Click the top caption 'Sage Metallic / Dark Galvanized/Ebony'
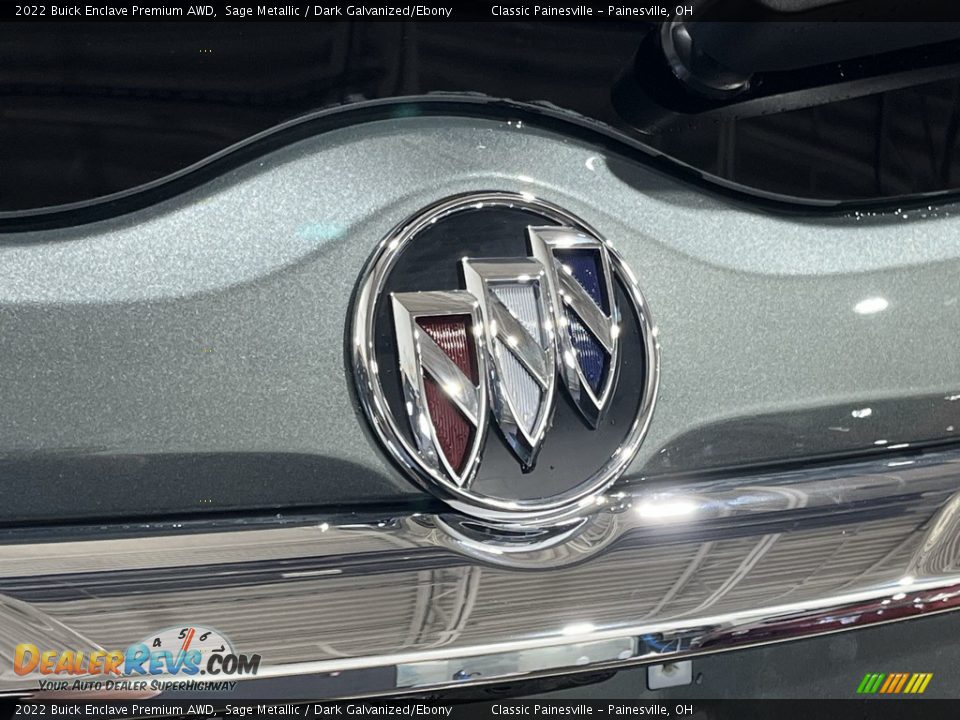The image size is (960, 720). click(339, 10)
